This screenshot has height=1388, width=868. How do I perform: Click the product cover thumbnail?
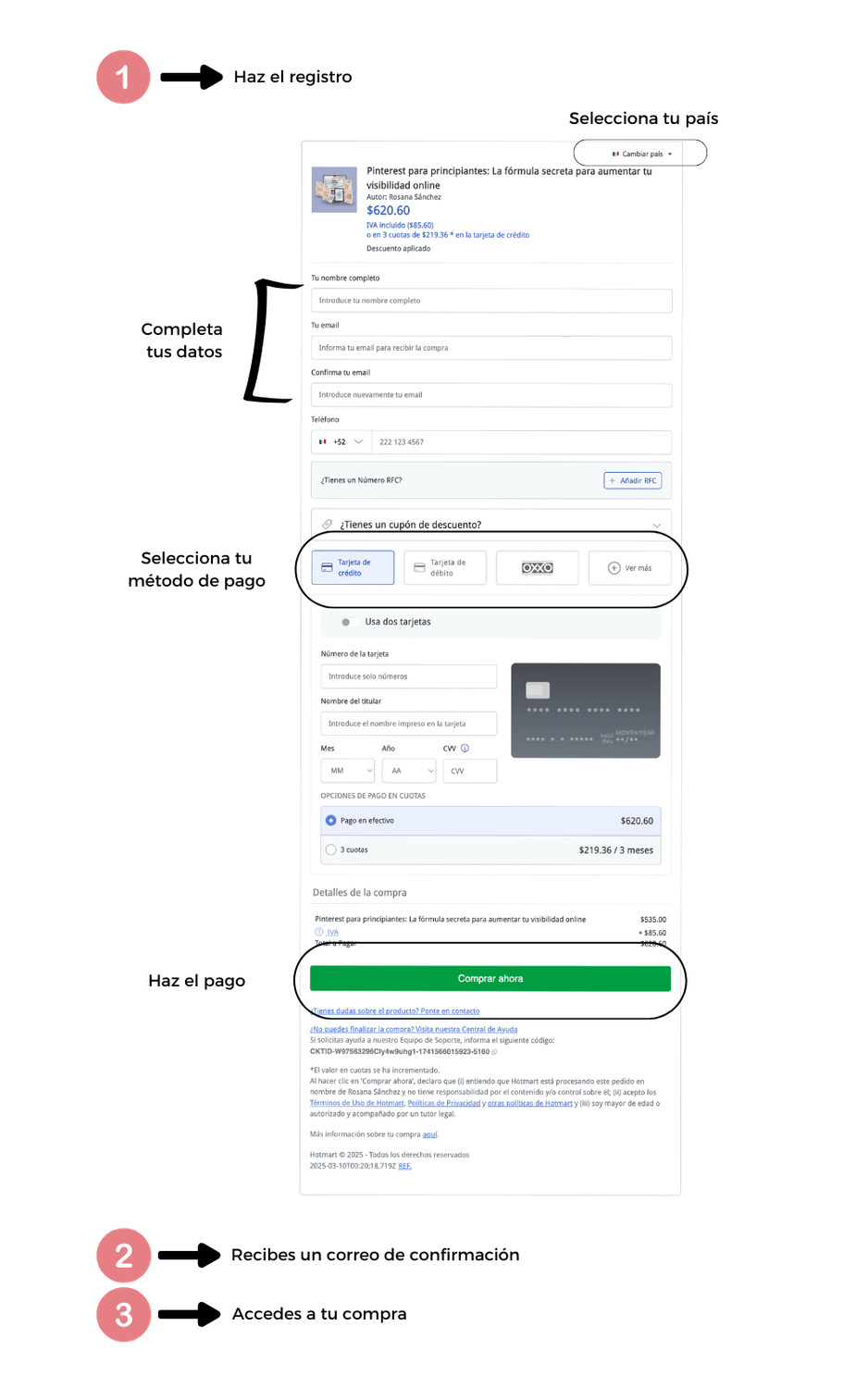pos(334,190)
